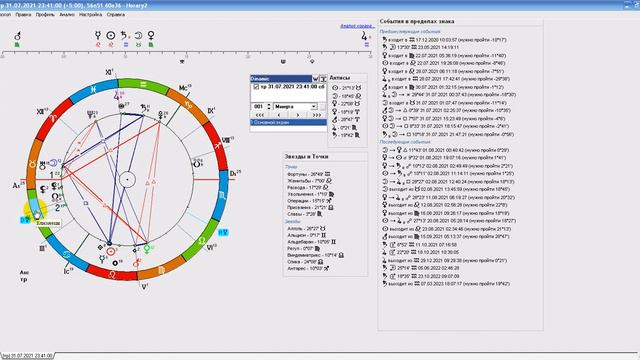Click the event row dated 17.12.2020 10:03:57

[x=444, y=40]
